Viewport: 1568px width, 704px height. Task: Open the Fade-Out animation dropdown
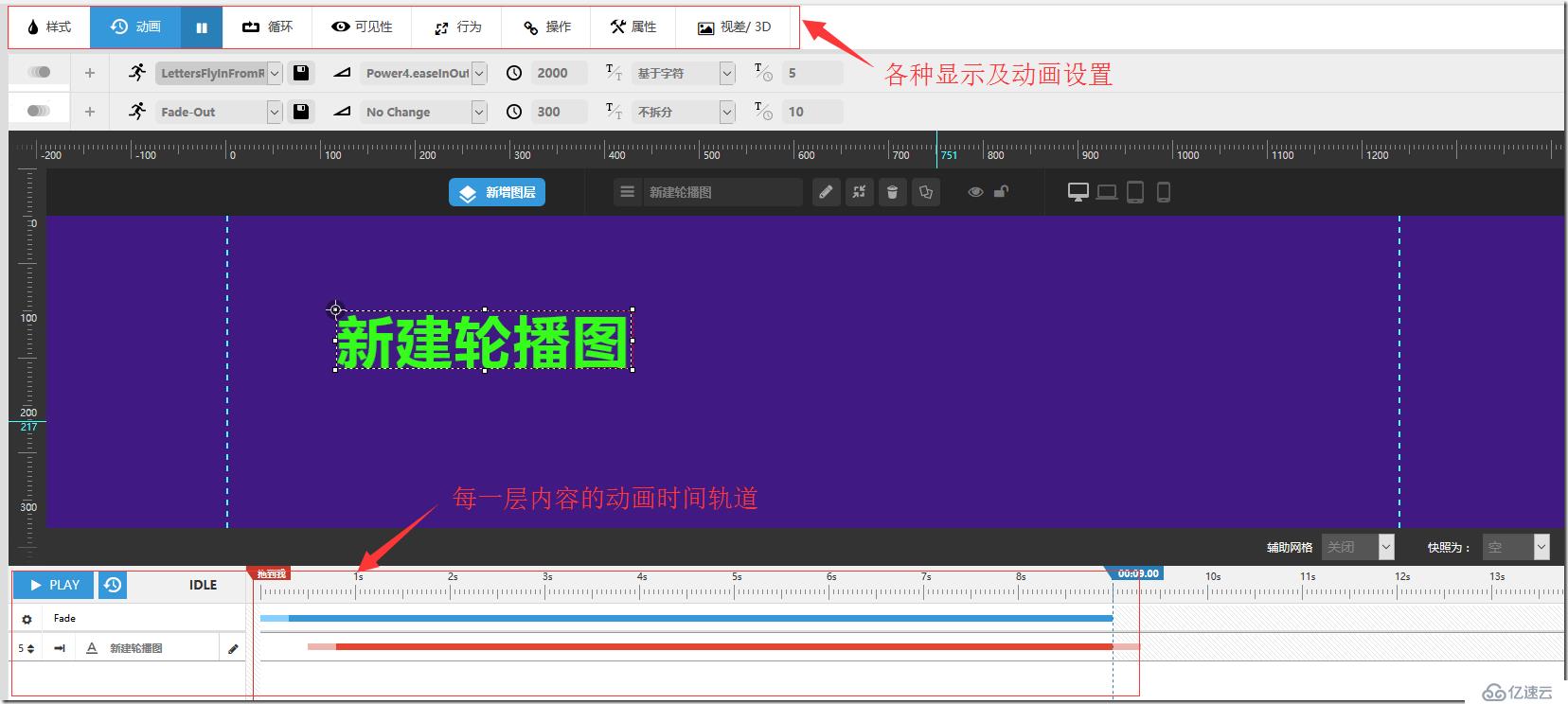pos(219,112)
